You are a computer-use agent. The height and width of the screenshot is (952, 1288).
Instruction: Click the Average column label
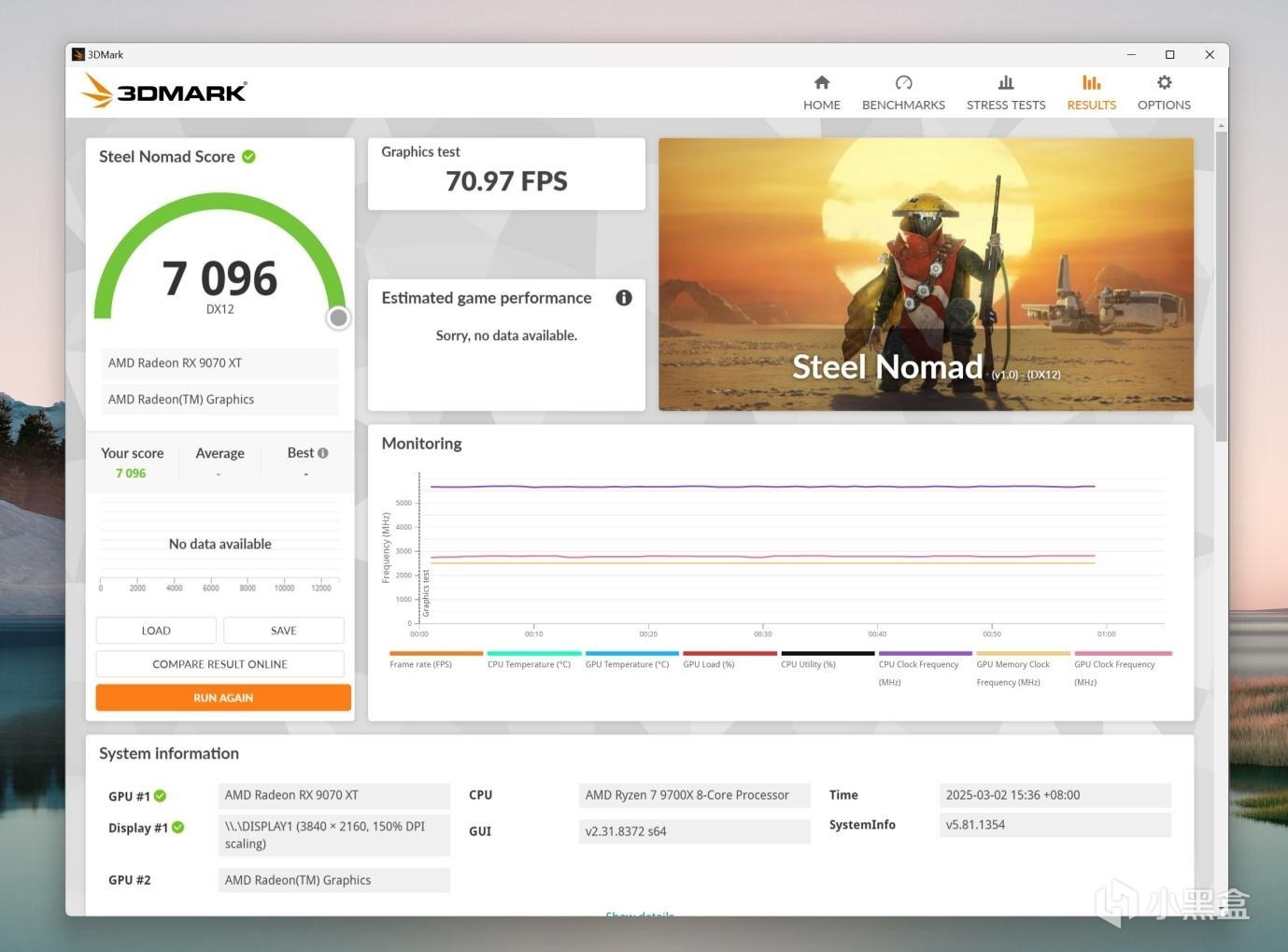pyautogui.click(x=219, y=453)
